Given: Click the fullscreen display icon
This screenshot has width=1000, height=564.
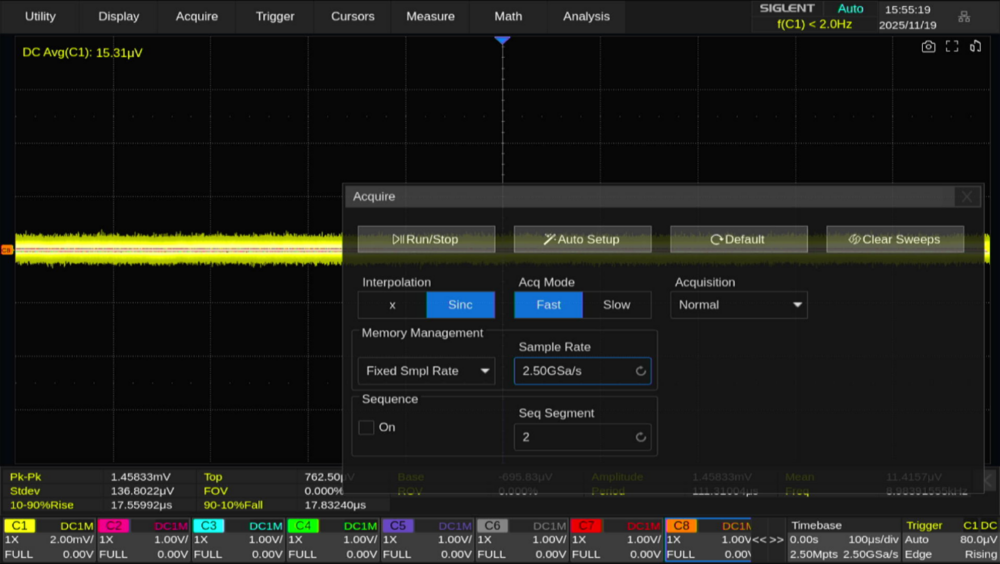Looking at the screenshot, I should pos(952,46).
